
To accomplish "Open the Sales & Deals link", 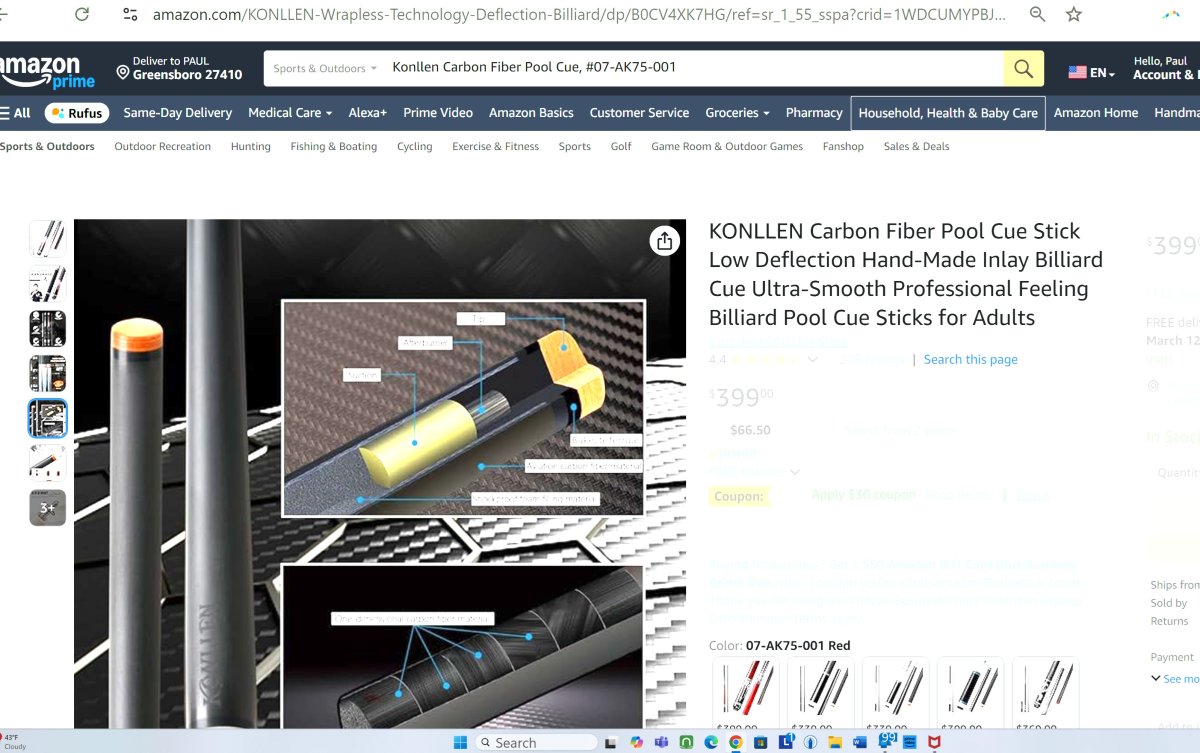I will click(x=916, y=147).
